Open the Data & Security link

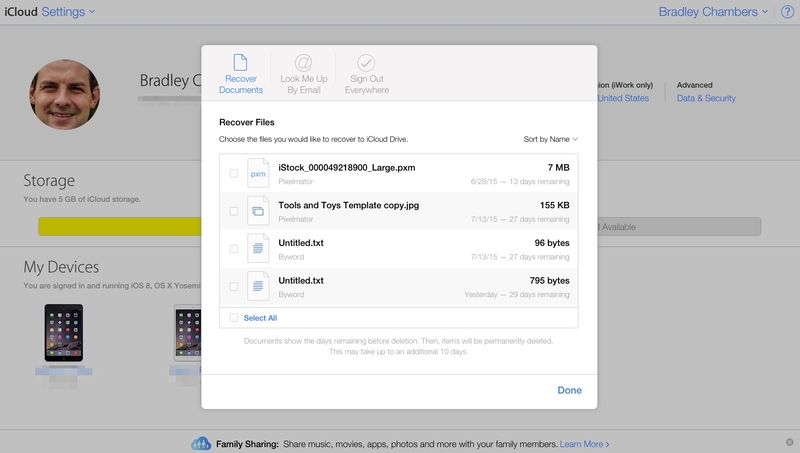(706, 98)
